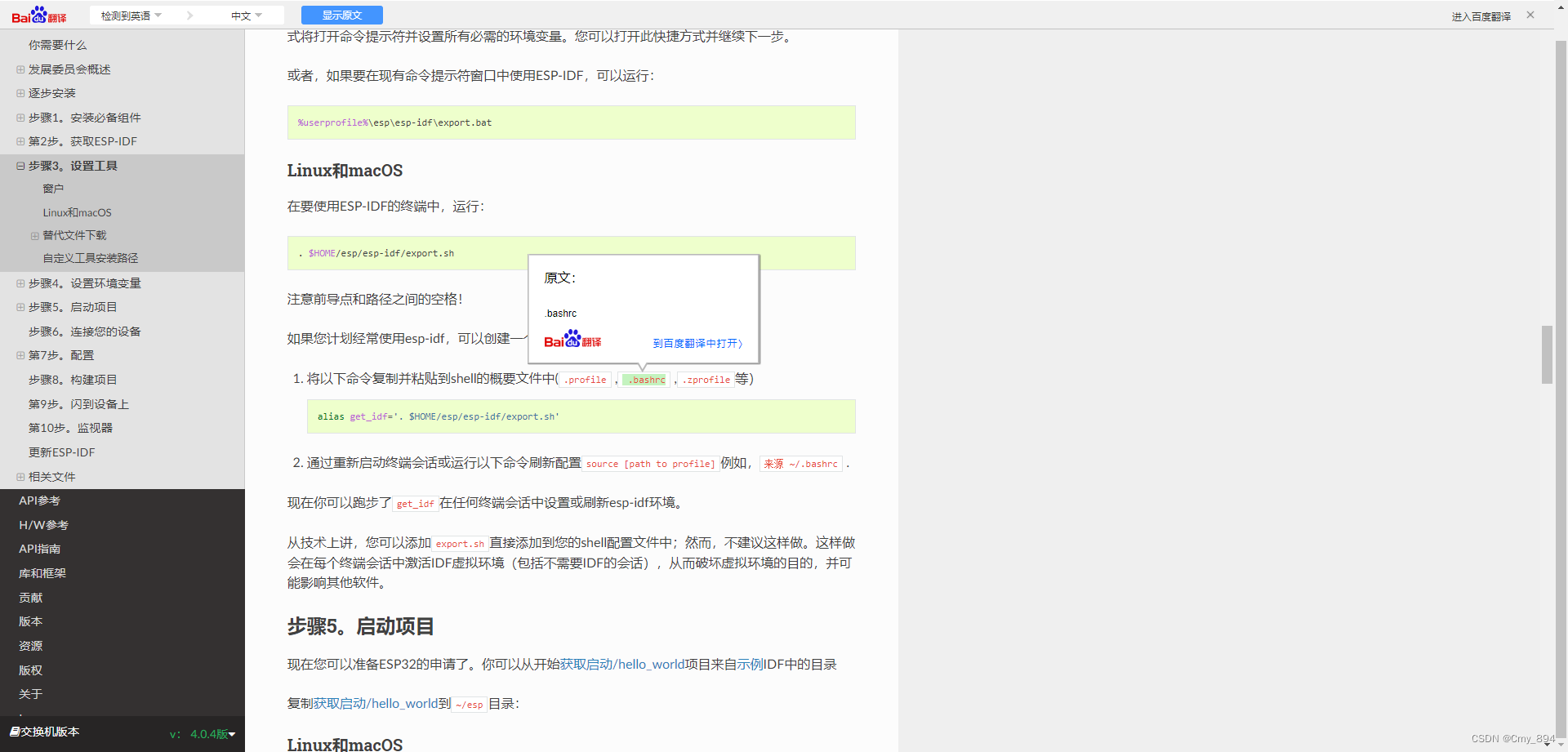Go to 步骤8。构建项目
The height and width of the screenshot is (752, 1568).
[x=73, y=380]
